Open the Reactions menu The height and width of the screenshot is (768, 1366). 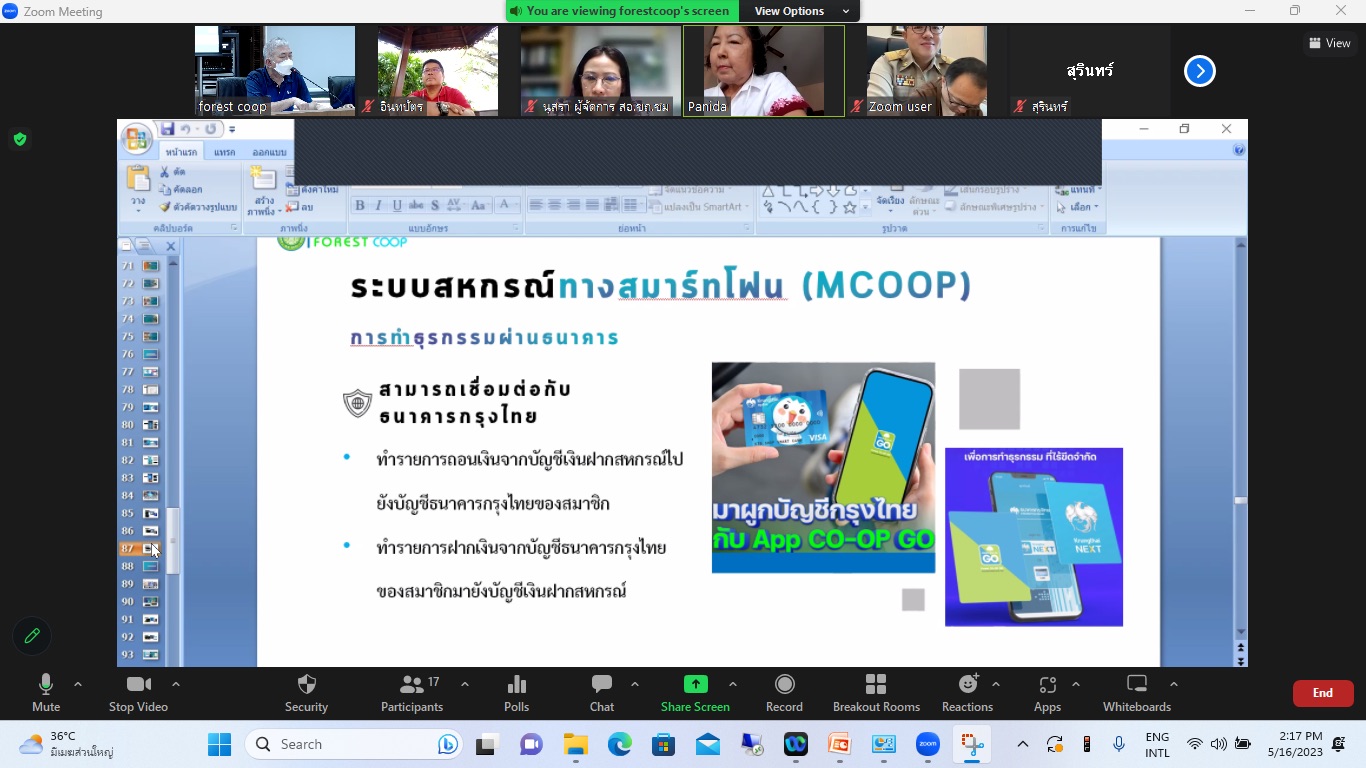(x=967, y=693)
